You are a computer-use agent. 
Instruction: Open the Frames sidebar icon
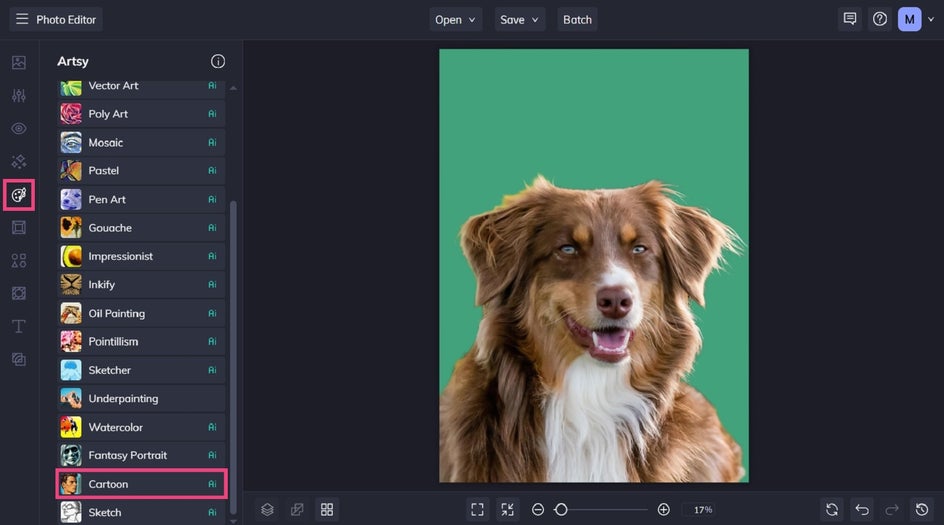19,228
